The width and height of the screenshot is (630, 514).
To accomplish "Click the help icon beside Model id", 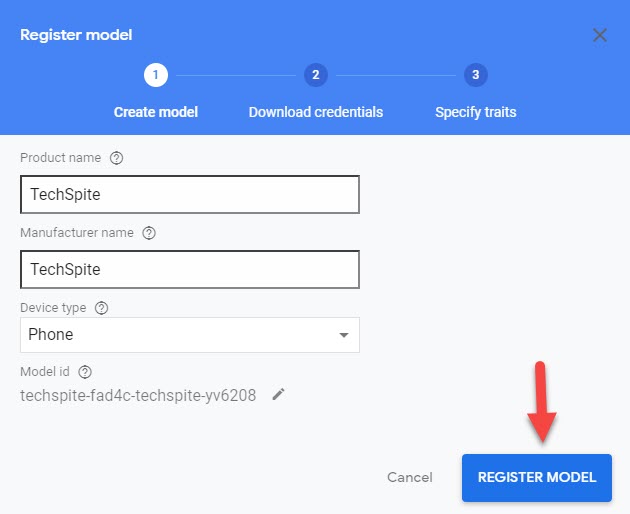I will coord(85,371).
